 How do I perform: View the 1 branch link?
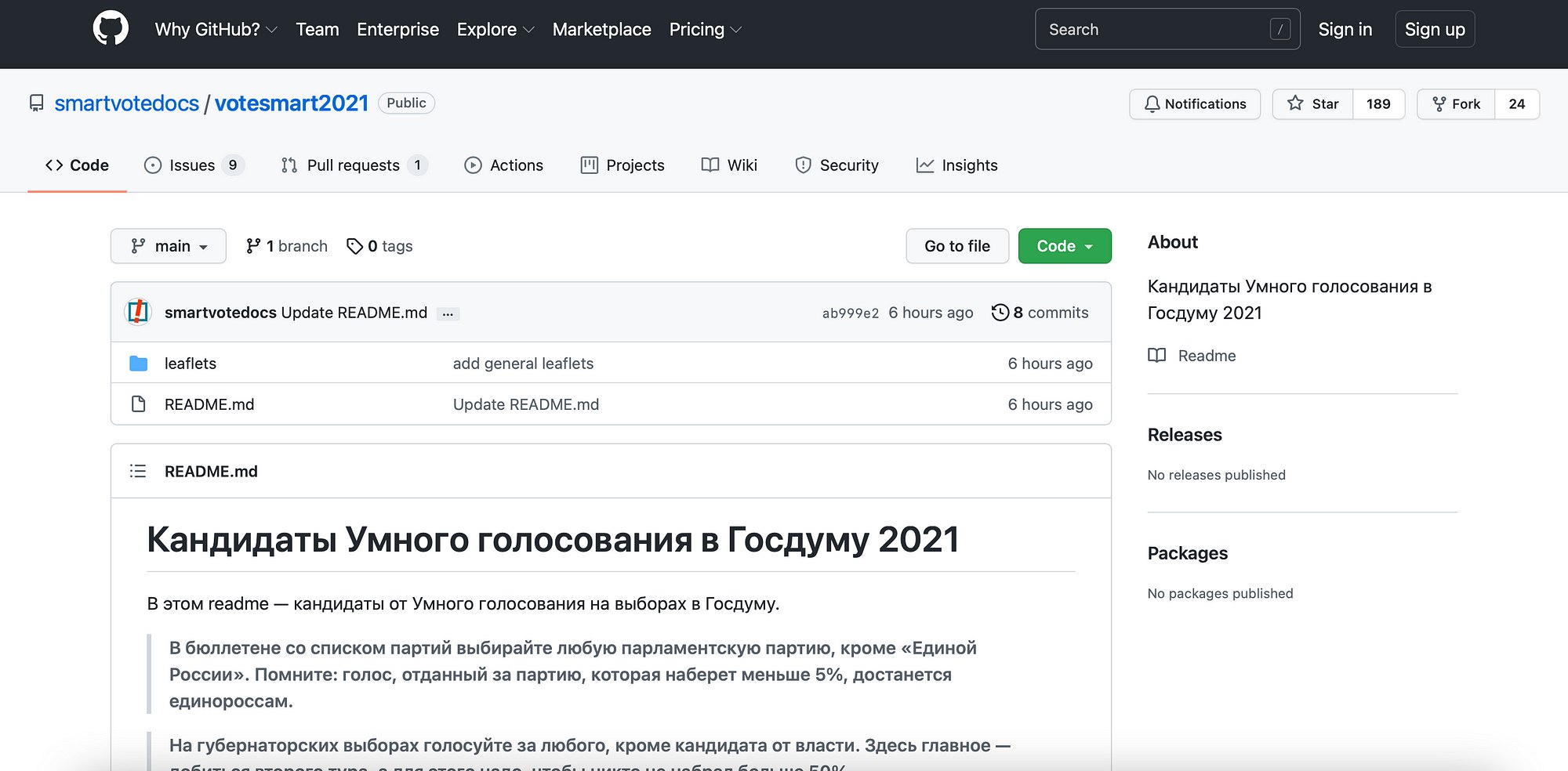(287, 246)
